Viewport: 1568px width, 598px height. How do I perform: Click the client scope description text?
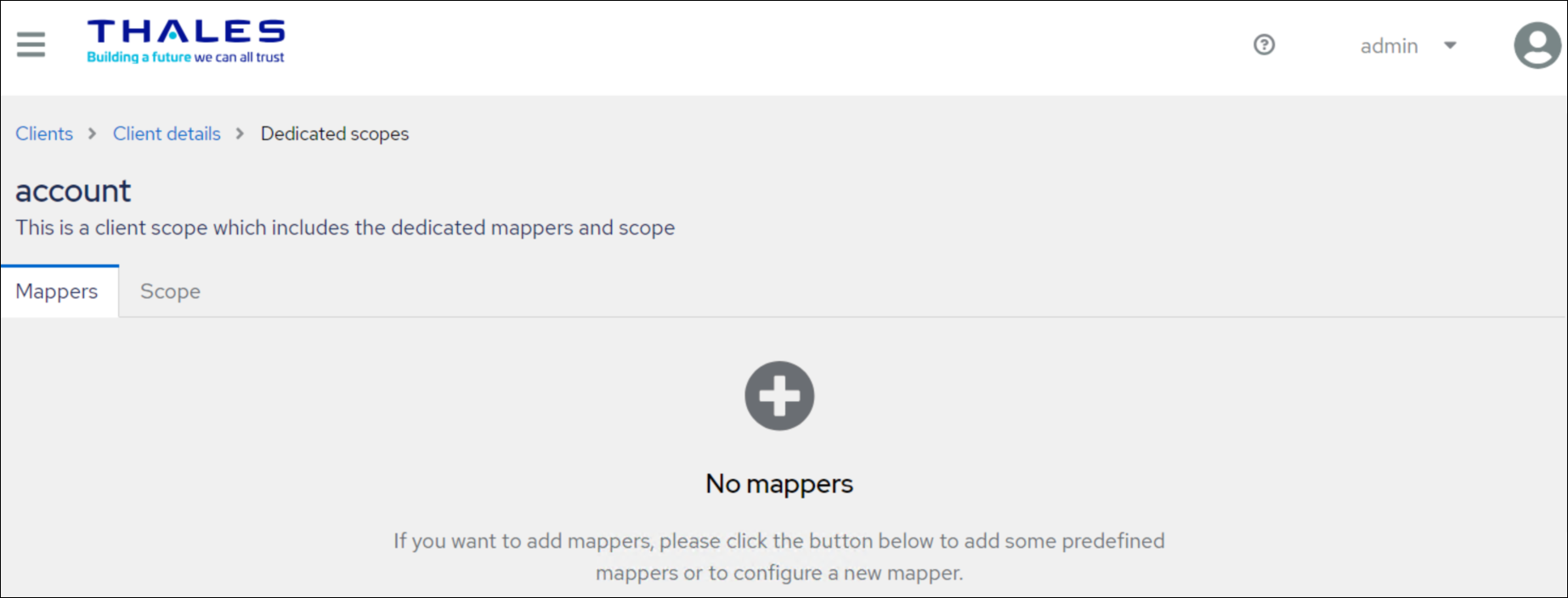pyautogui.click(x=345, y=228)
